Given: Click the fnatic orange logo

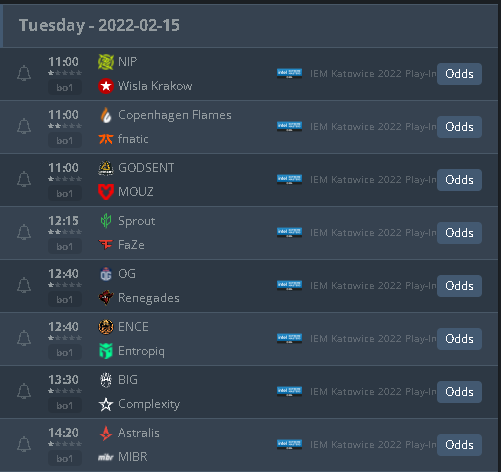Looking at the screenshot, I should tap(106, 139).
